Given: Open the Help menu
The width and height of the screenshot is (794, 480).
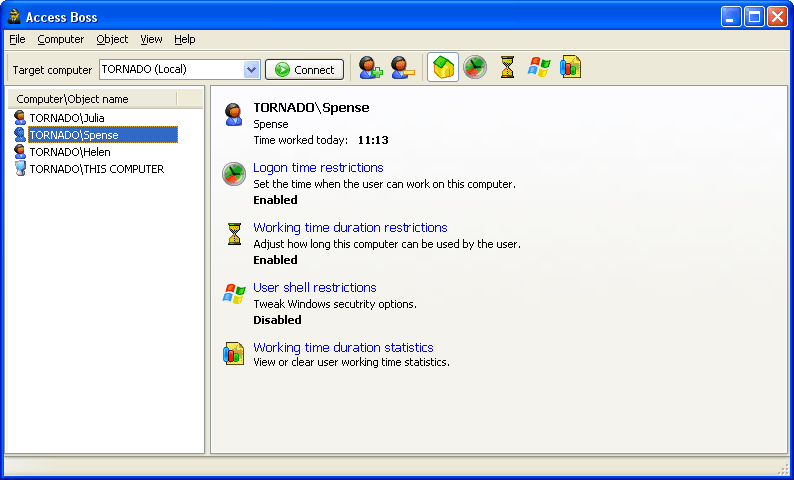Looking at the screenshot, I should (185, 39).
